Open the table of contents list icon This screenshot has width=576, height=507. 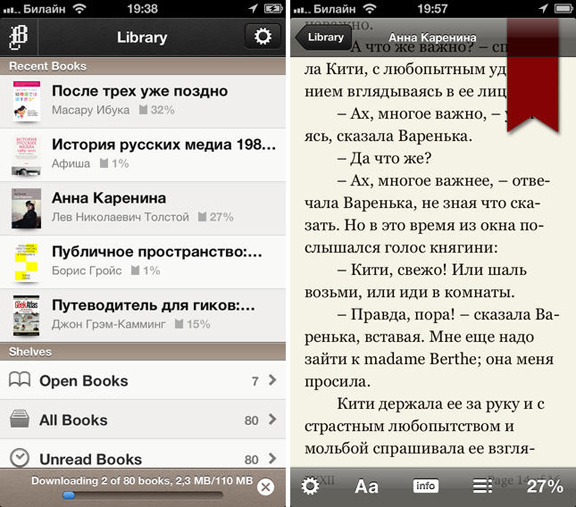[482, 486]
